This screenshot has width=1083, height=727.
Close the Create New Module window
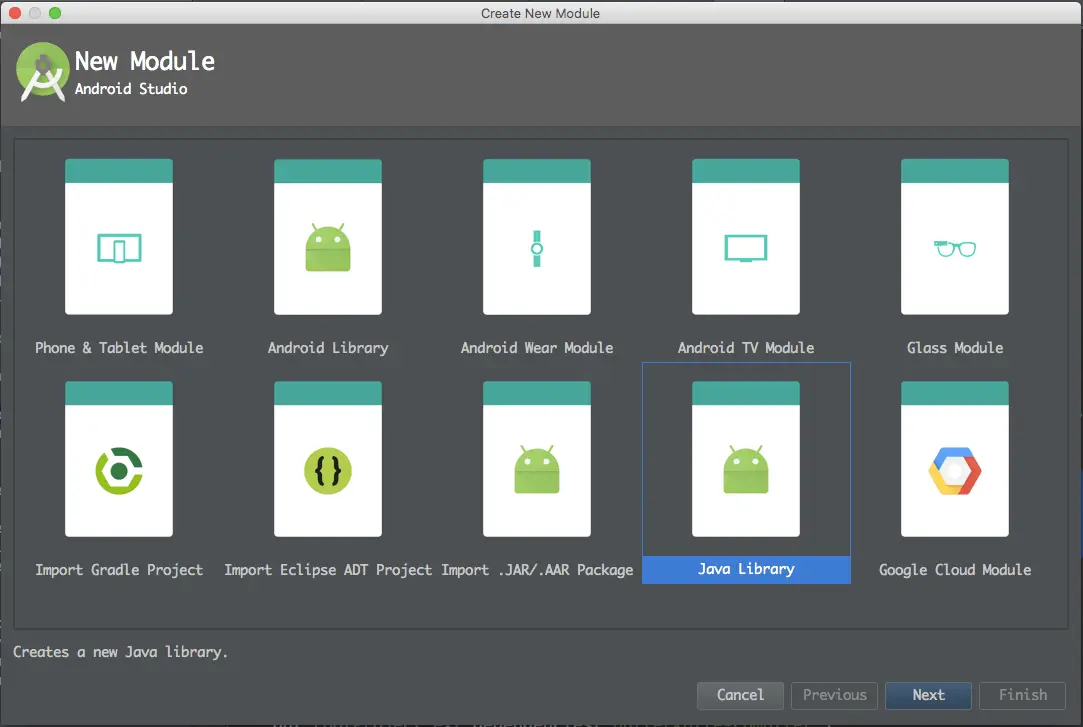click(x=15, y=13)
